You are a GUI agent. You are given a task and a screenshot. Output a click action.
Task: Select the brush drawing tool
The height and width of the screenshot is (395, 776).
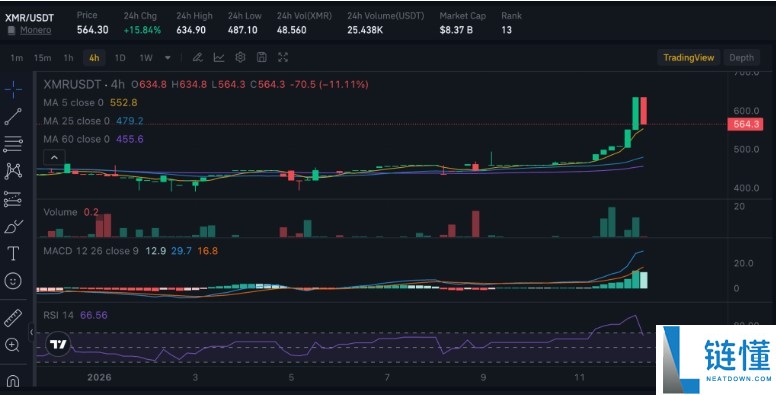pyautogui.click(x=13, y=226)
